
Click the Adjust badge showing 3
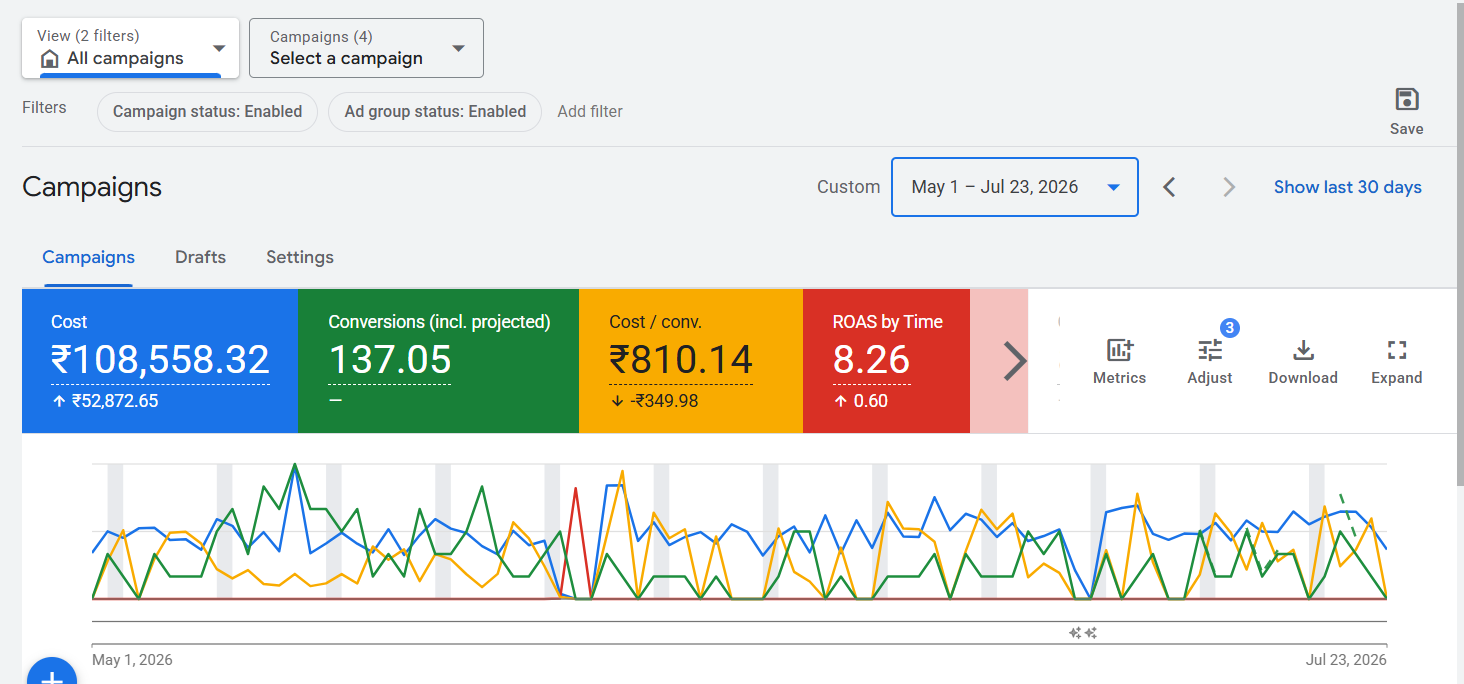[x=1230, y=328]
